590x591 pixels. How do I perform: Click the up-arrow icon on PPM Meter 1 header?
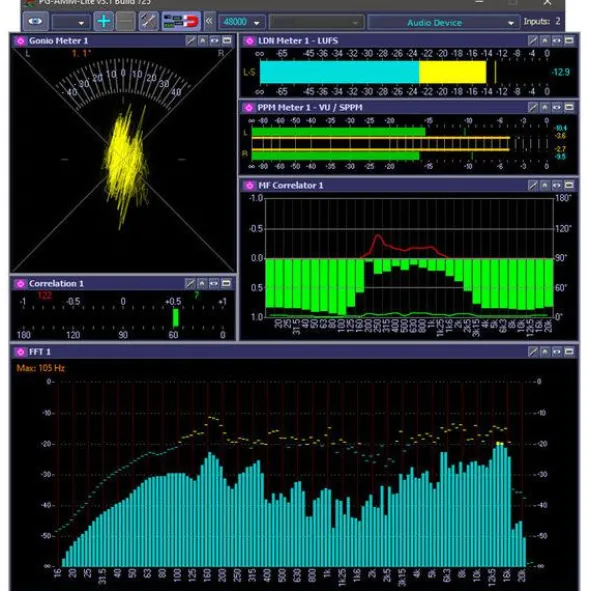tap(544, 108)
